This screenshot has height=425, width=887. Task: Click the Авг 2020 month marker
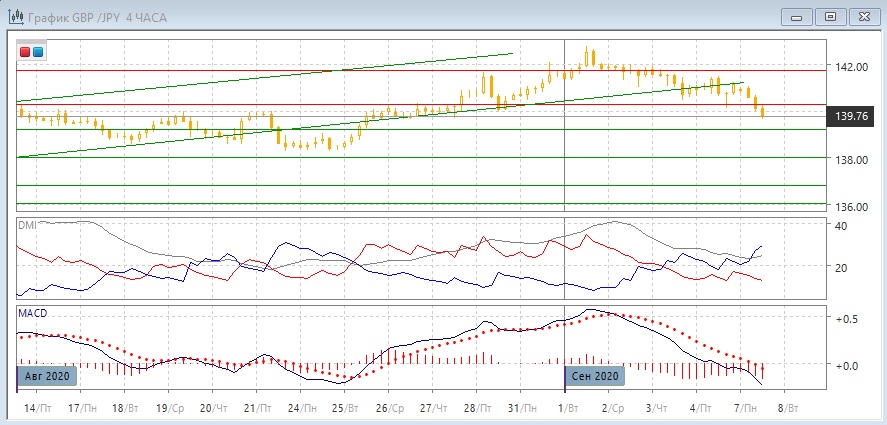click(48, 376)
